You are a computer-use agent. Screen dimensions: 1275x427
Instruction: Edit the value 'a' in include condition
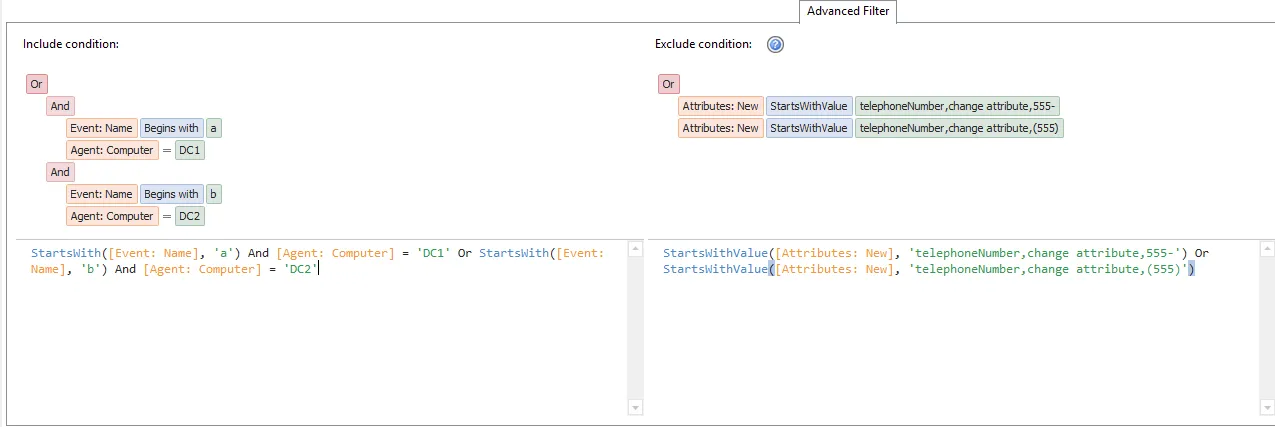[215, 128]
